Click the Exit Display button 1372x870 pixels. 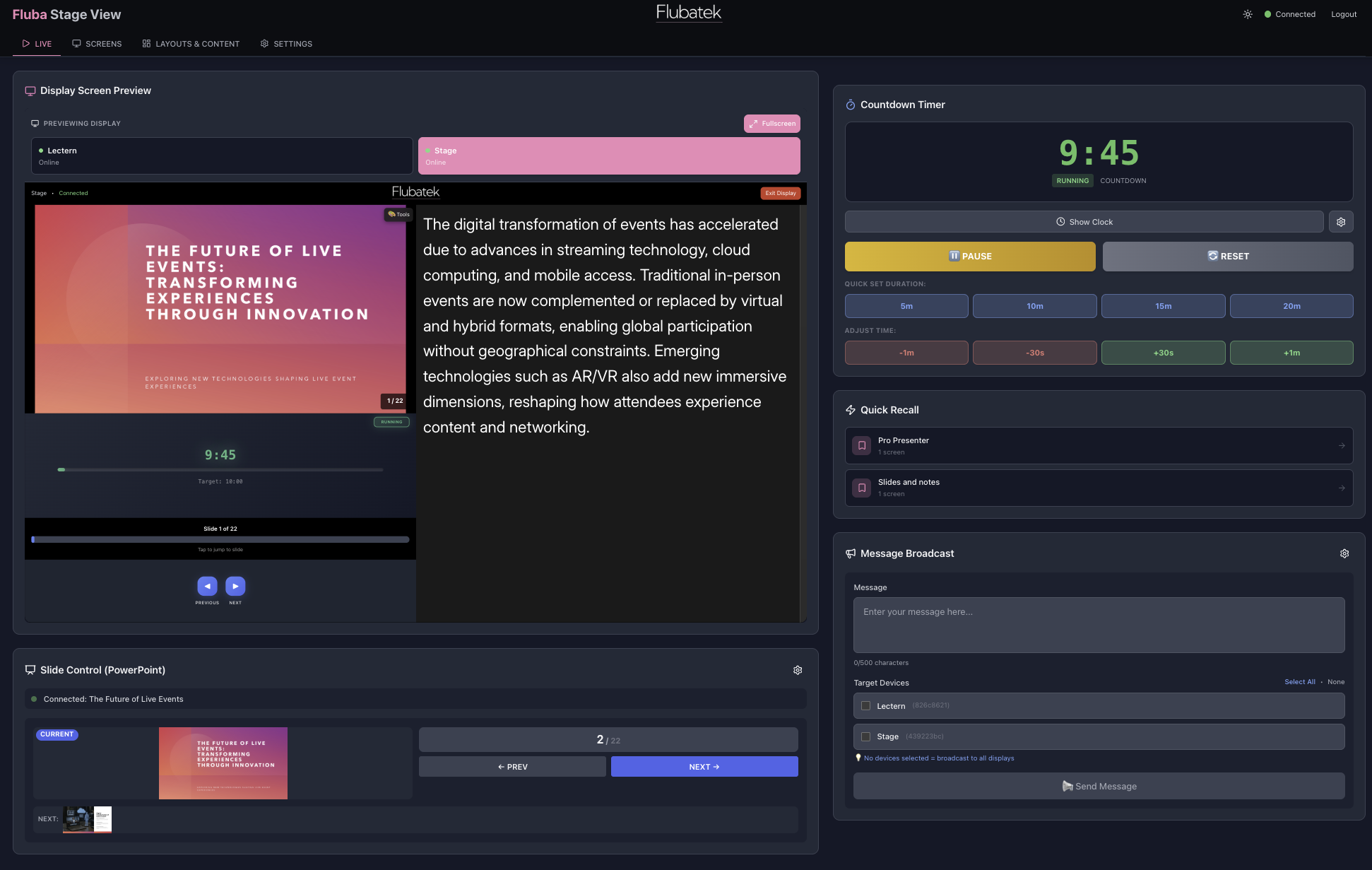(780, 193)
